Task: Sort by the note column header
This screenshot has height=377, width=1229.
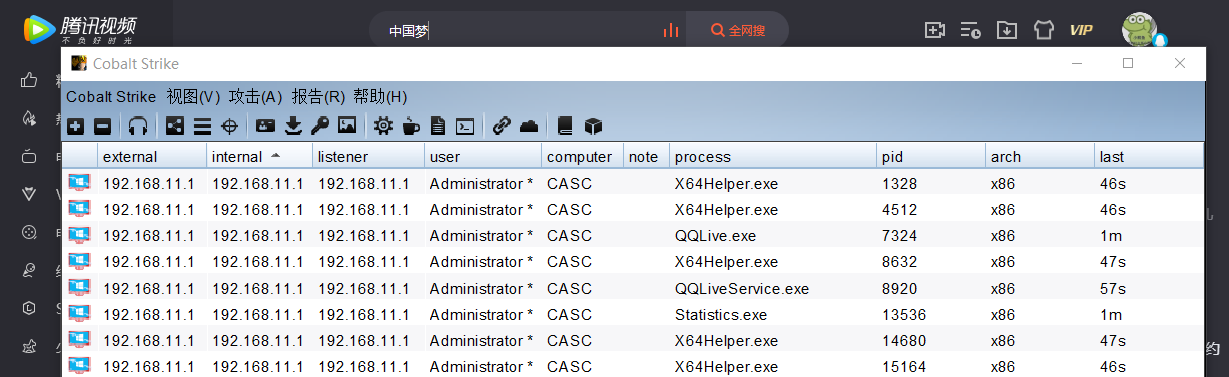Action: point(645,156)
